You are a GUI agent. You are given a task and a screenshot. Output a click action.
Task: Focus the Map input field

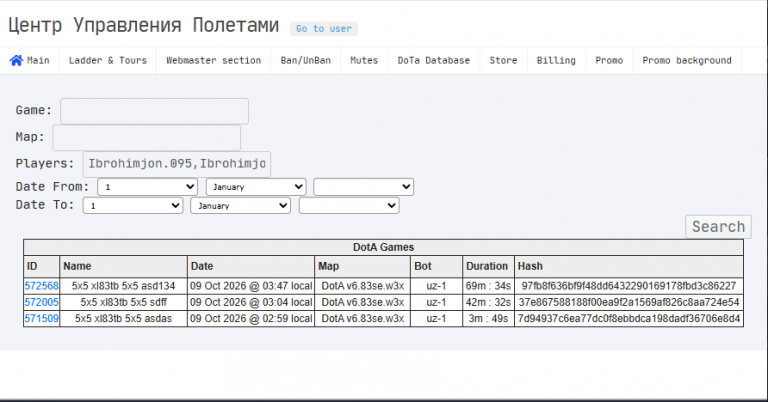pos(146,138)
